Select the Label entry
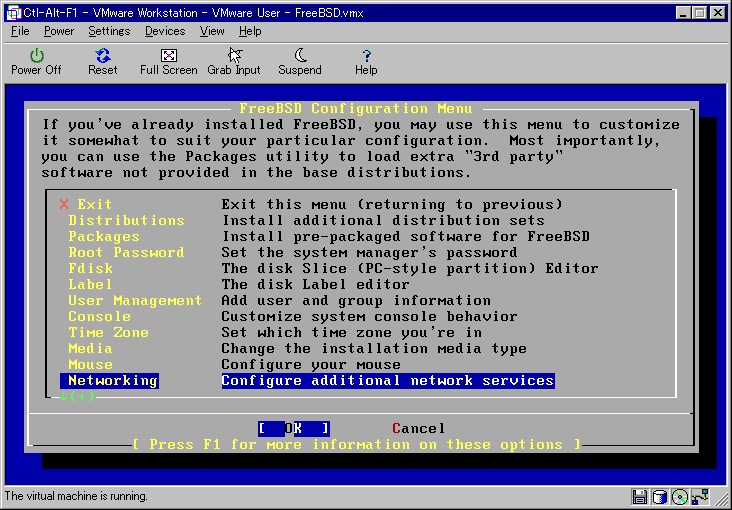Viewport: 732px width, 510px height. tap(90, 284)
